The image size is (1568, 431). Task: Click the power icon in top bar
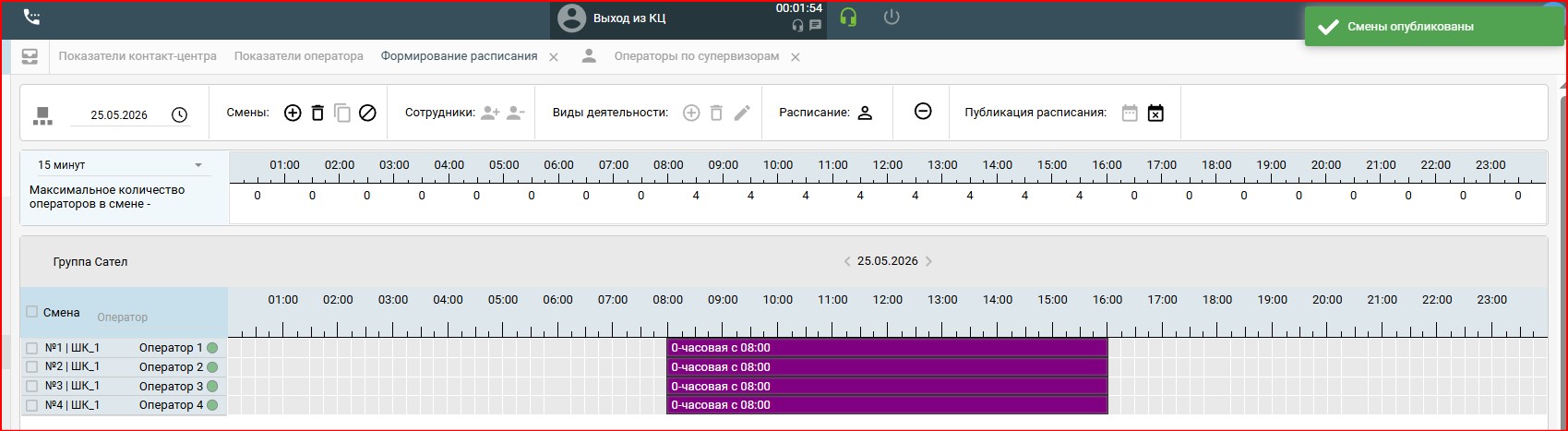point(892,18)
